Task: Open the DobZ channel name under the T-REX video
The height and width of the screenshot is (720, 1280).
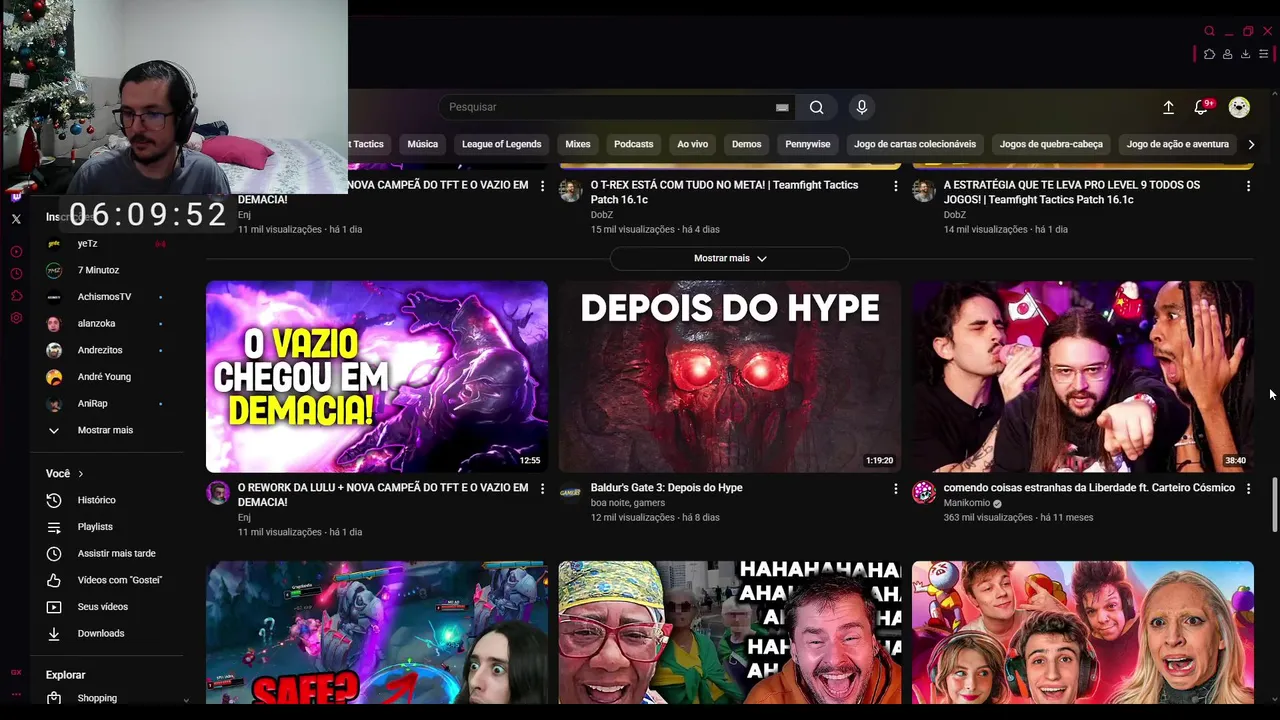Action: pyautogui.click(x=601, y=215)
